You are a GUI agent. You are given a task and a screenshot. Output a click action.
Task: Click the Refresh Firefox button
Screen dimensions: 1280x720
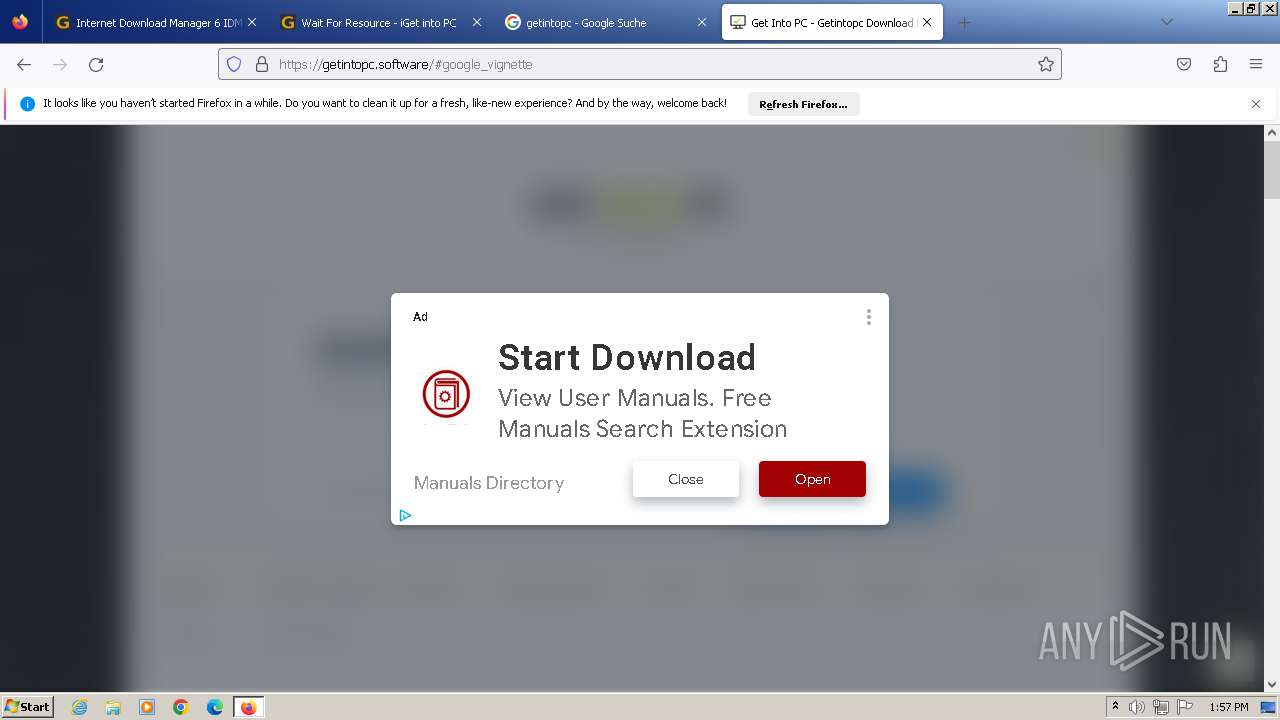(803, 104)
